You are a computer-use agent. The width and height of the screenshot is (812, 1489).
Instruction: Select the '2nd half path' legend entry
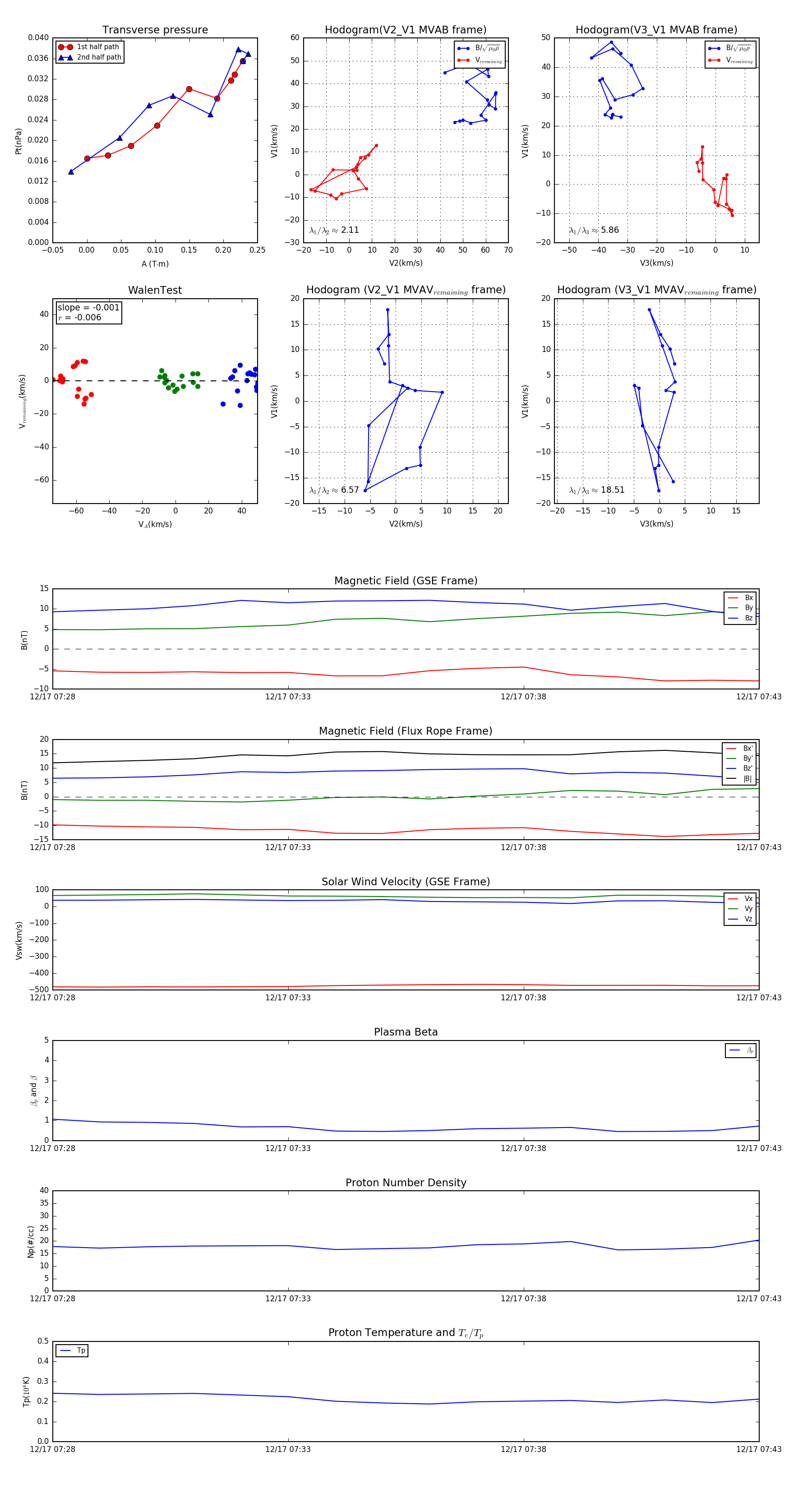coord(89,57)
